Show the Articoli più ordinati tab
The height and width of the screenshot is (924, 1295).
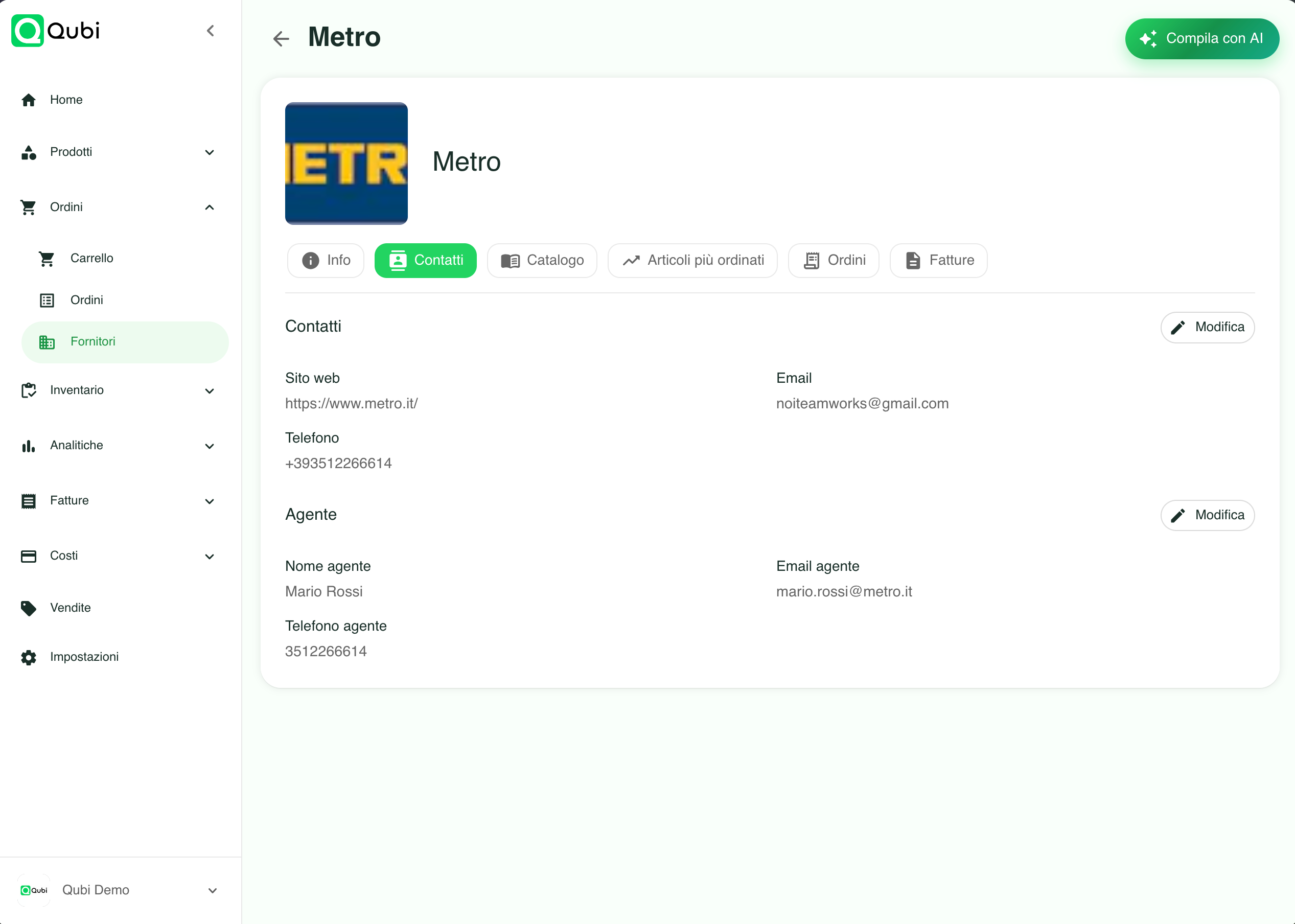(x=692, y=261)
